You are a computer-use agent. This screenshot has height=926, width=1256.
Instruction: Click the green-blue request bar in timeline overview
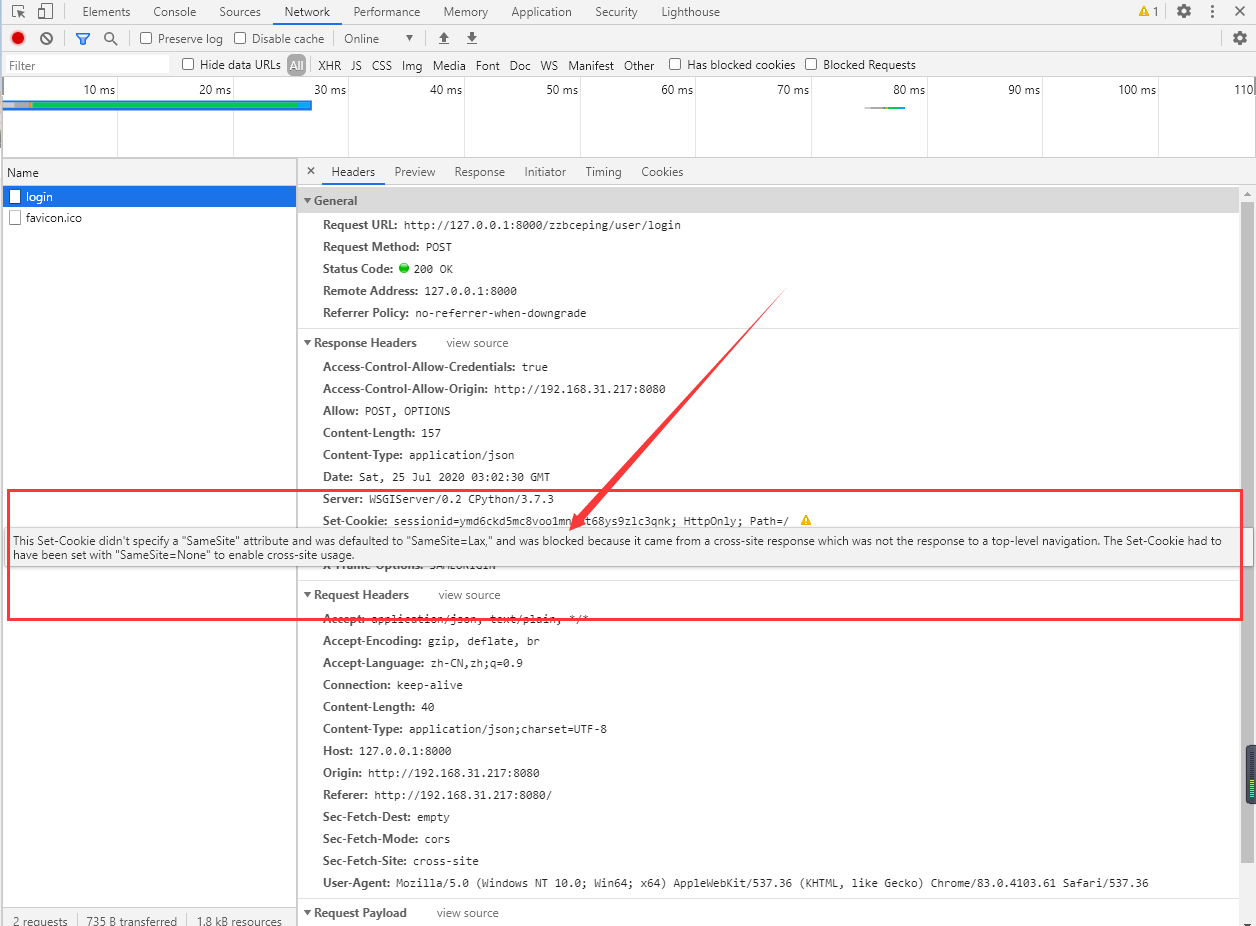pyautogui.click(x=157, y=104)
